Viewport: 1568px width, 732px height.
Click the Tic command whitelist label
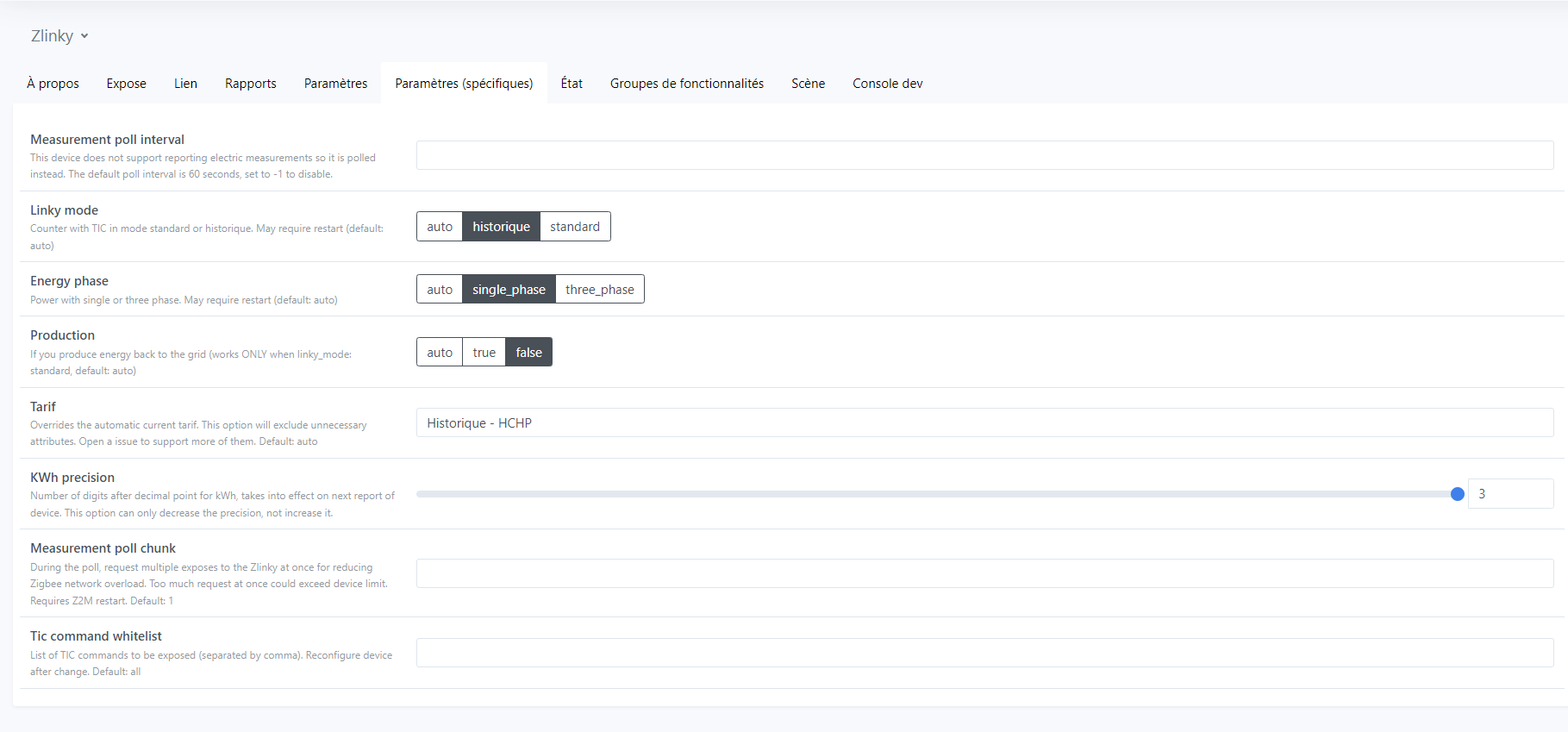point(97,636)
